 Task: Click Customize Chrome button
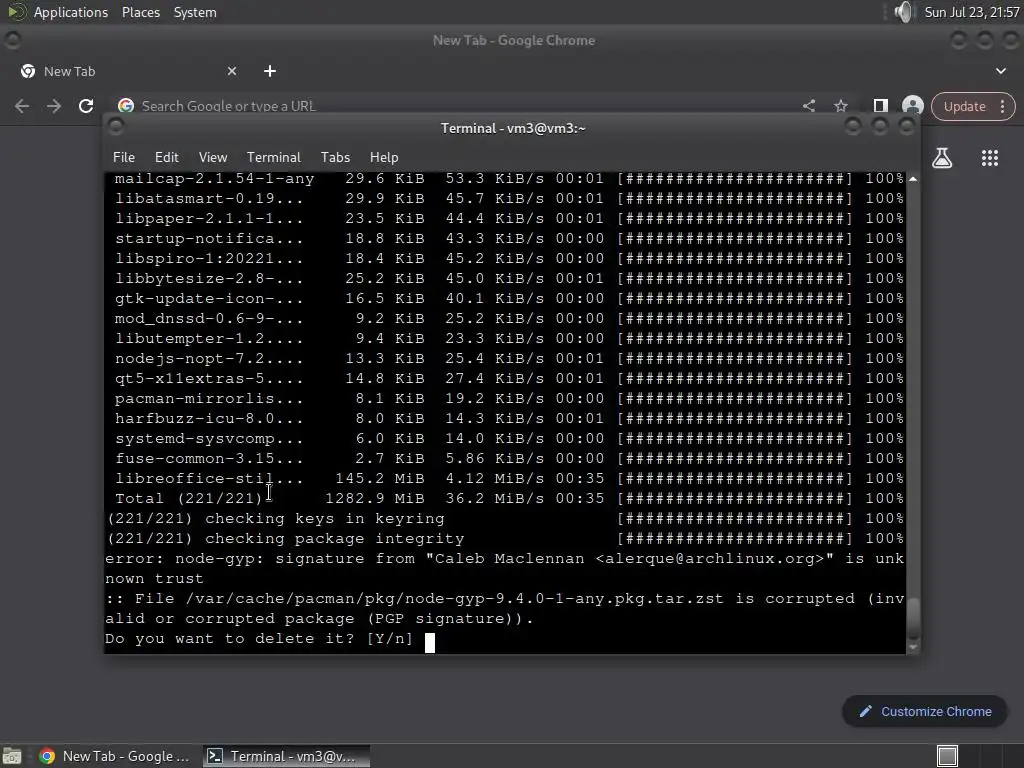tap(925, 711)
